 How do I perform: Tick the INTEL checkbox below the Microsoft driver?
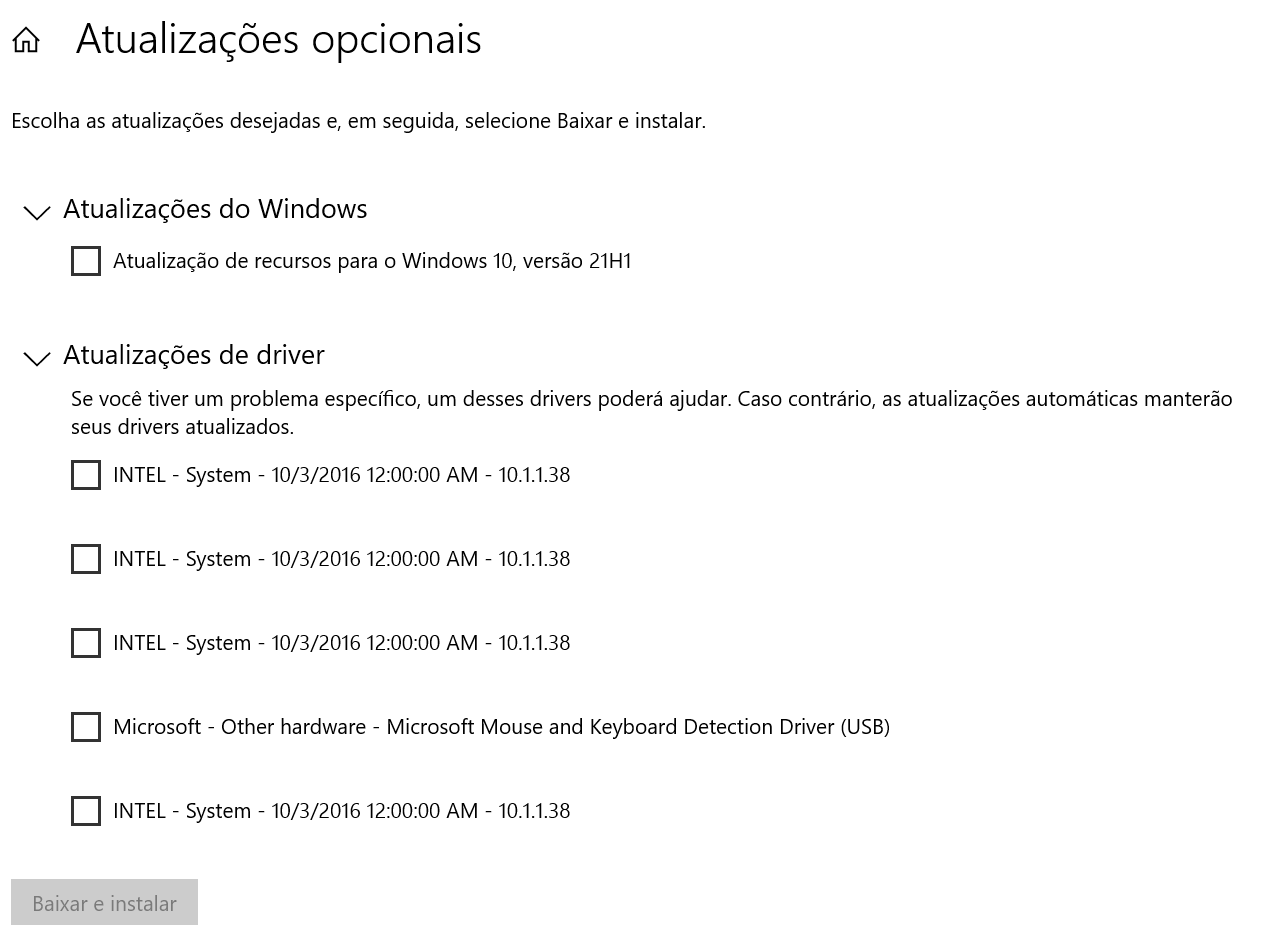pyautogui.click(x=86, y=811)
